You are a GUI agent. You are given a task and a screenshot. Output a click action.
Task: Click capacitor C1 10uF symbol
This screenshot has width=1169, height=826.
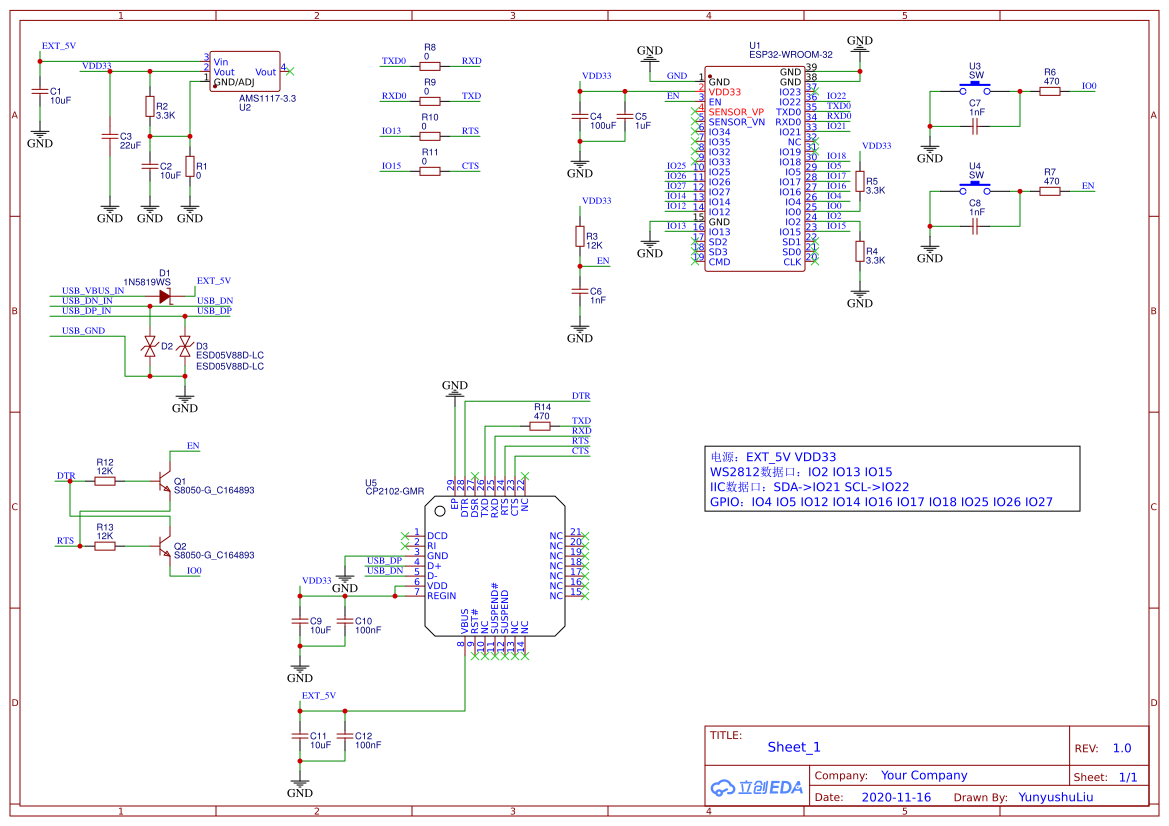40,91
